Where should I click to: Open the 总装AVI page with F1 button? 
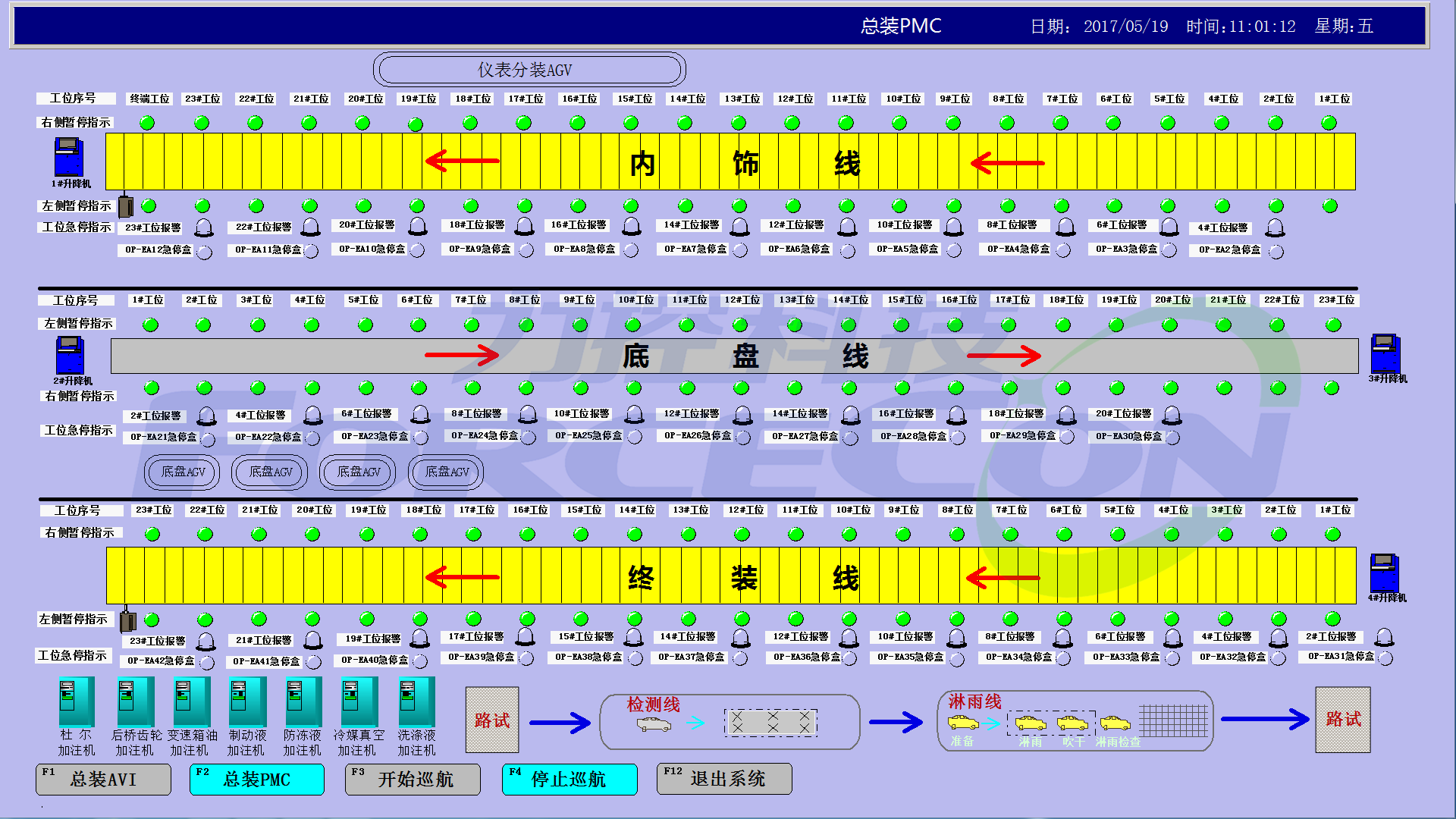click(x=103, y=779)
